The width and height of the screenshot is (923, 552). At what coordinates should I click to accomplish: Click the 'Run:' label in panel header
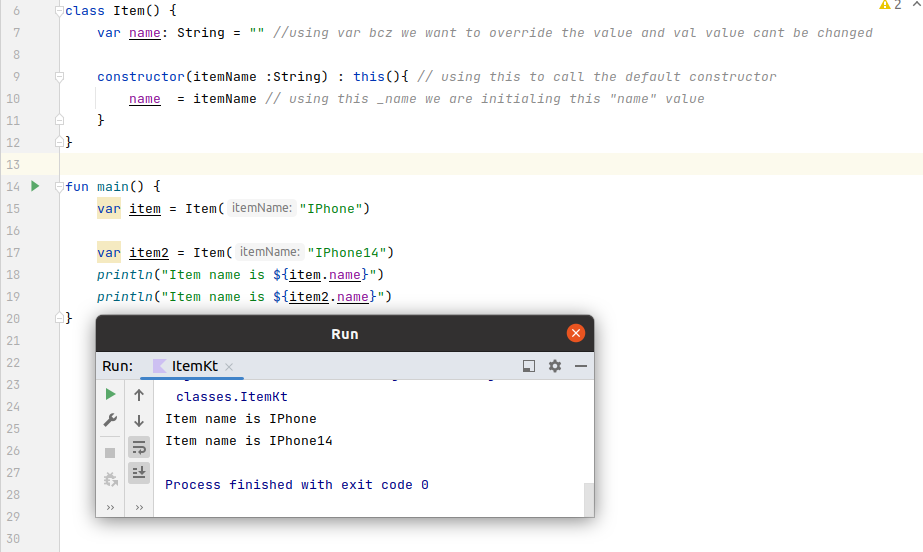(118, 366)
